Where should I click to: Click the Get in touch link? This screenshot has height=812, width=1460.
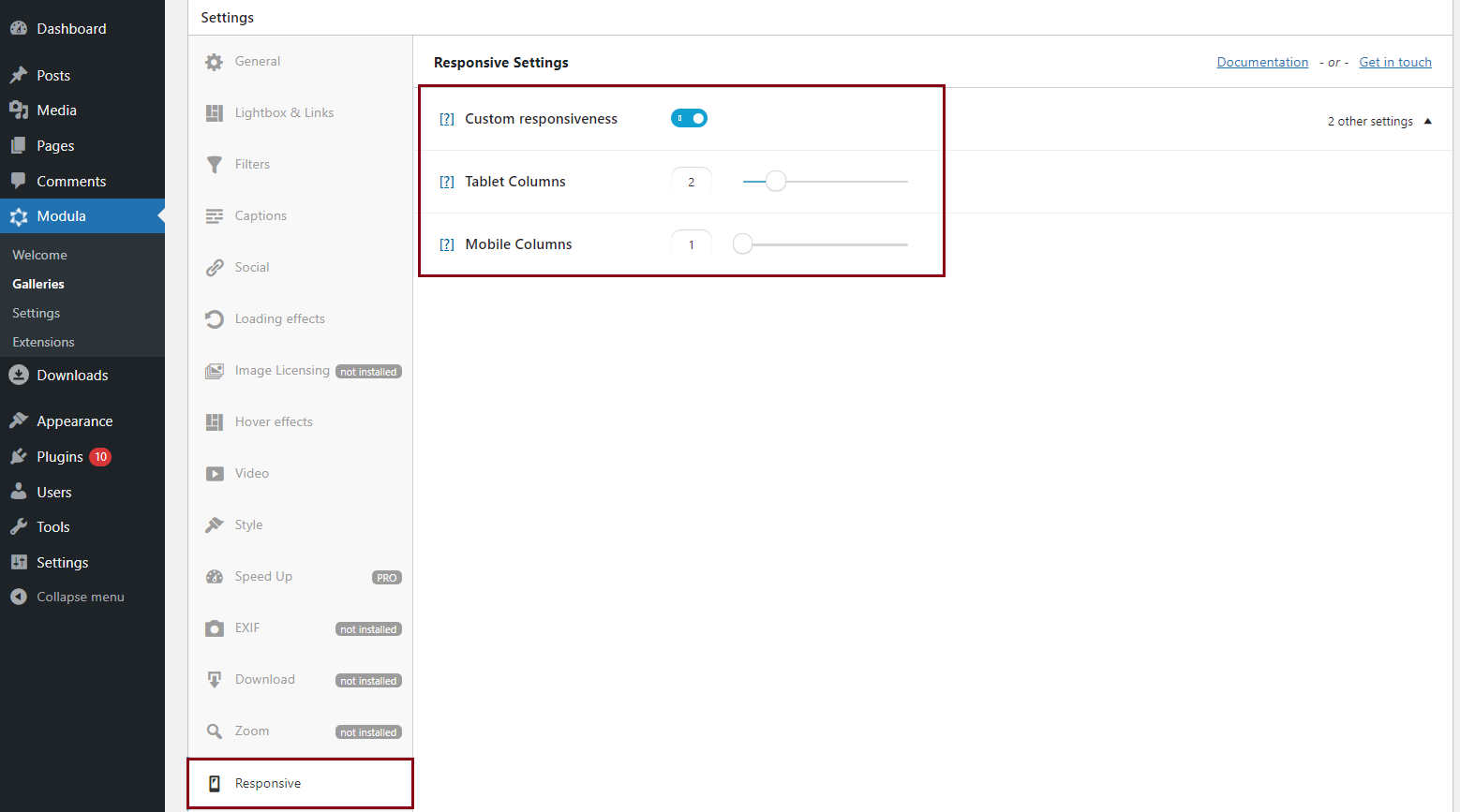tap(1395, 62)
